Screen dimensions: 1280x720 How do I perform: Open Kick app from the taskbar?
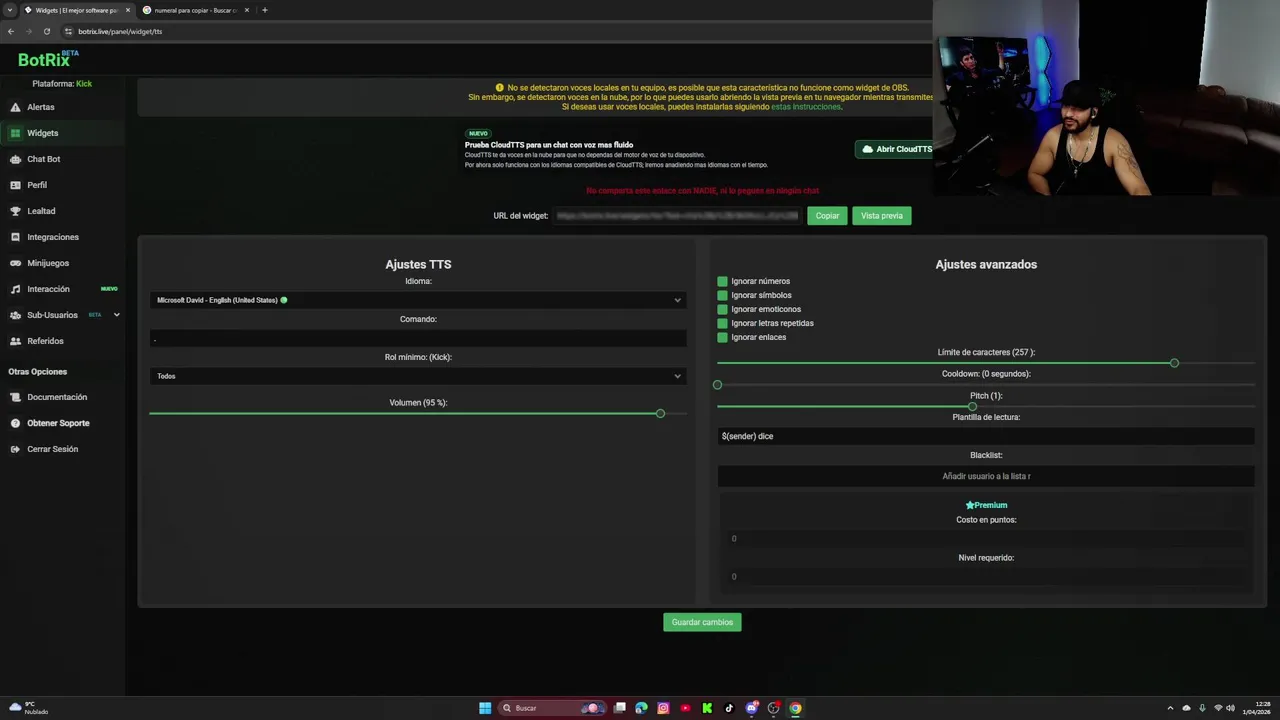point(707,708)
